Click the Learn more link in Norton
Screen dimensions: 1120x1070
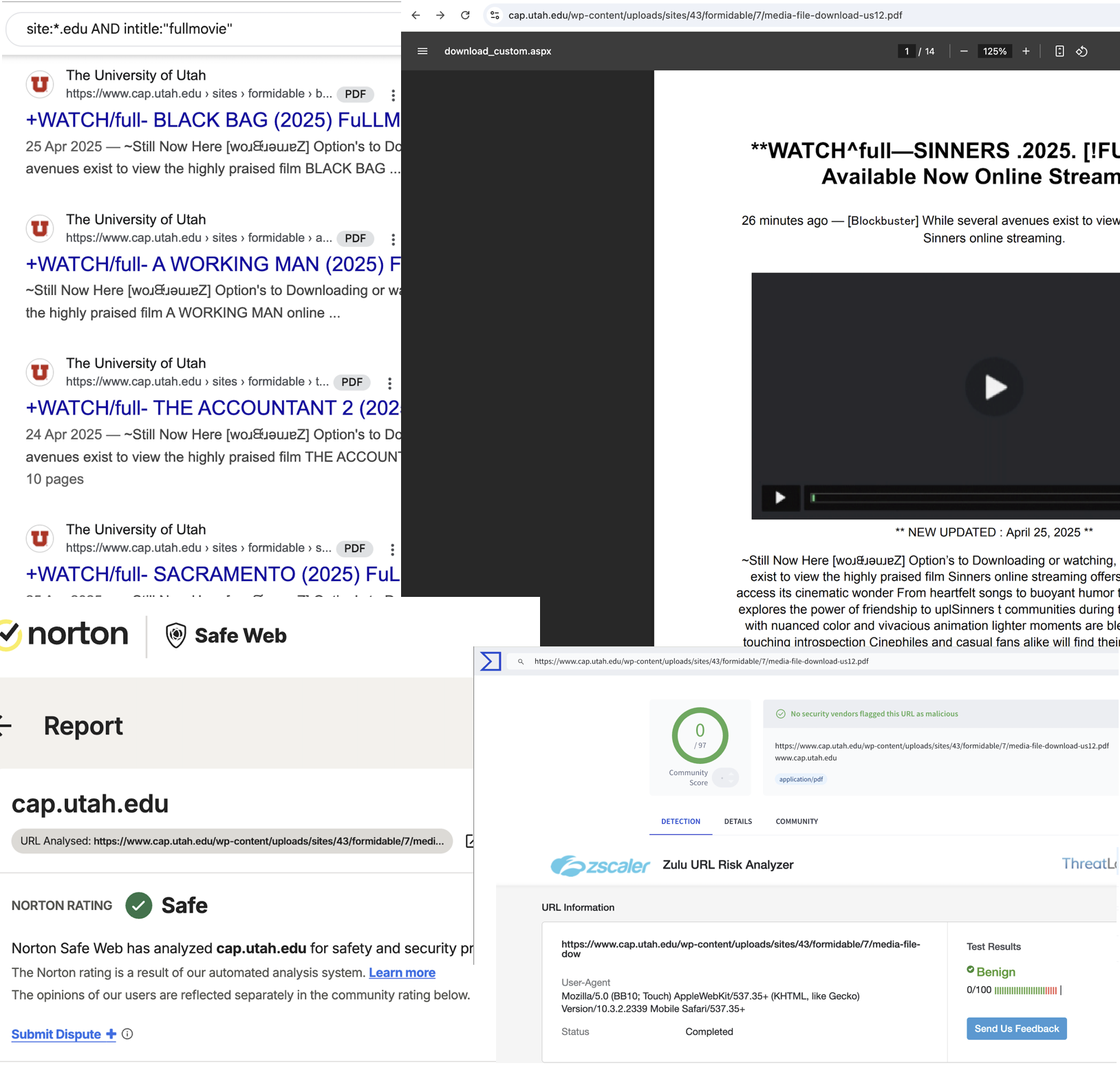(402, 972)
